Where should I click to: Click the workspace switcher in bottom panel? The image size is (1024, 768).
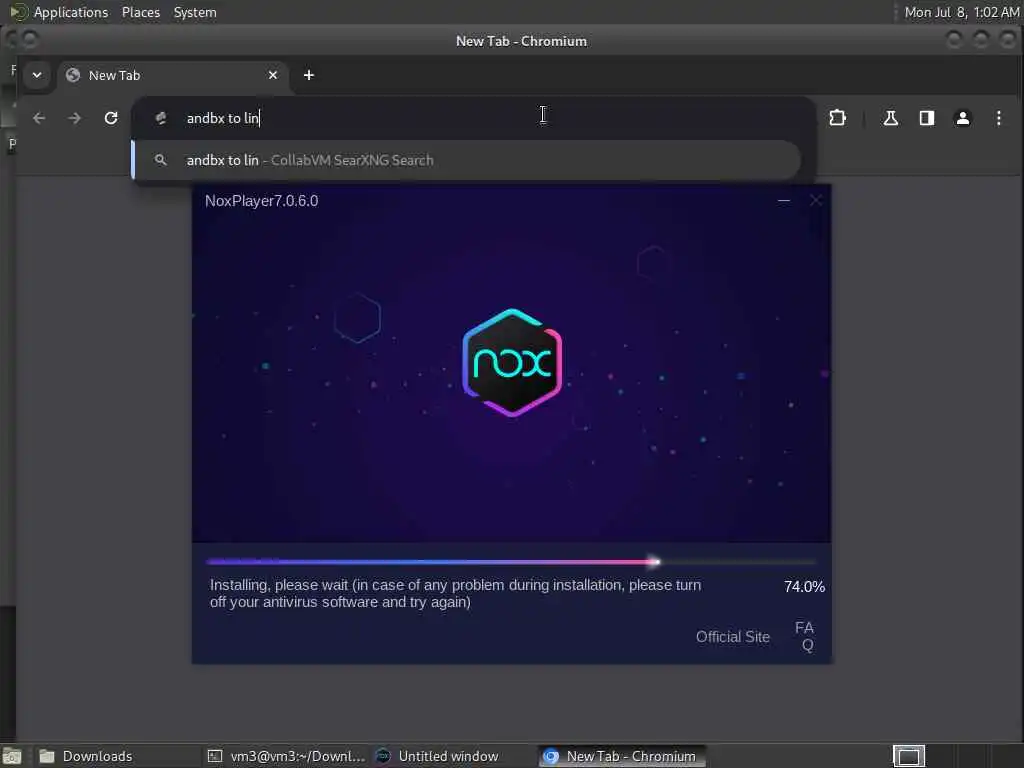point(909,756)
